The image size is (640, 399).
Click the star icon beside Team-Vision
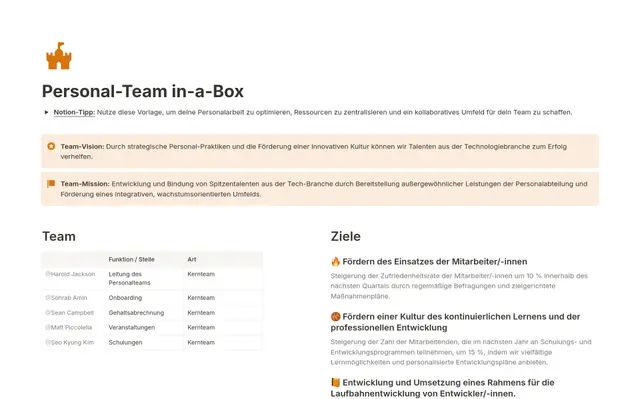(x=51, y=146)
